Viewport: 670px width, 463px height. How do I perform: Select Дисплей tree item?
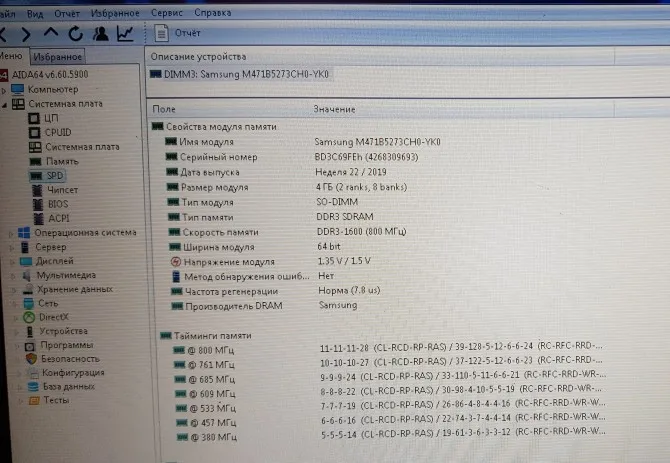point(47,261)
